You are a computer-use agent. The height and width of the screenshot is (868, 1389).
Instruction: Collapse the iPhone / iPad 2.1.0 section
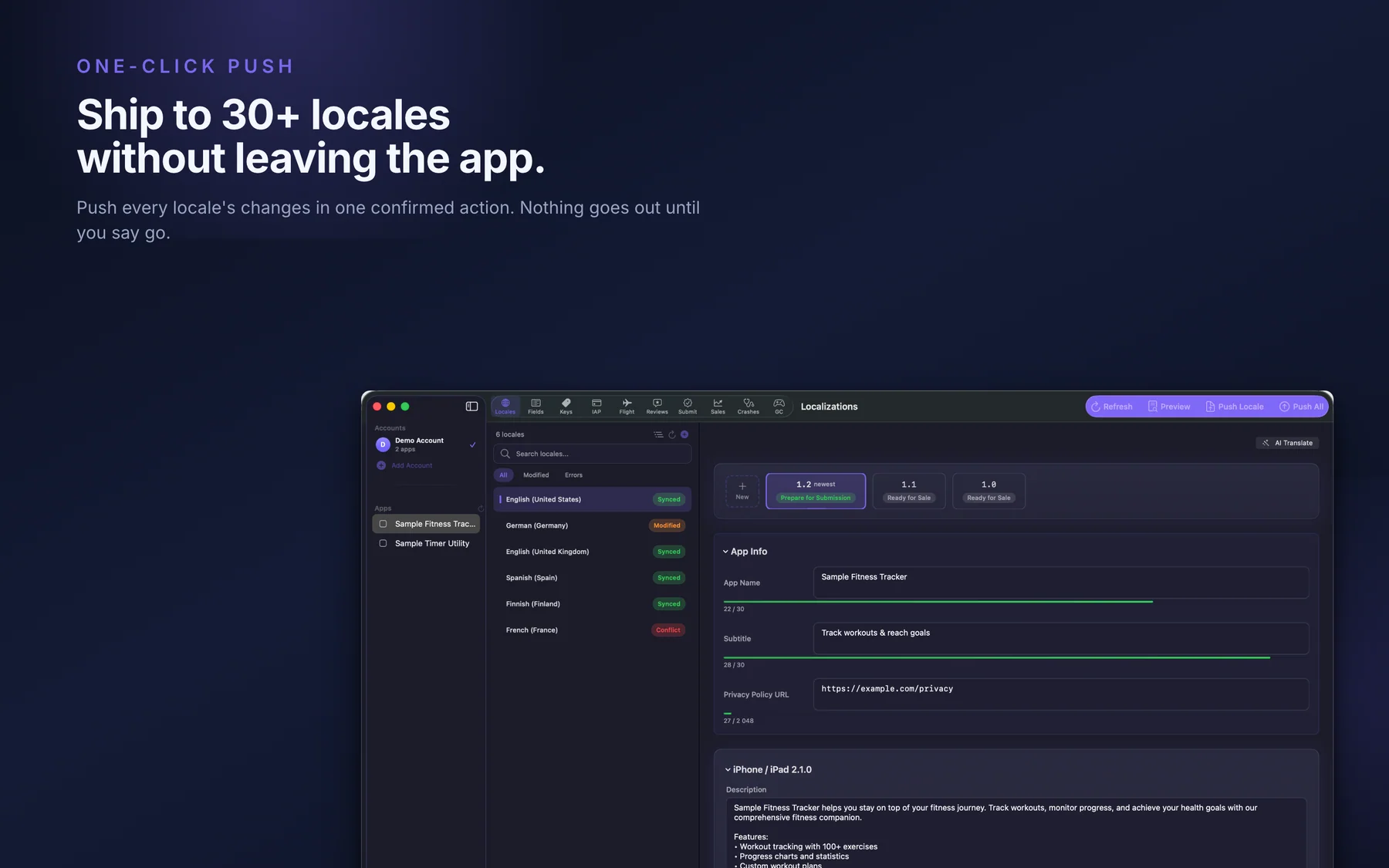pos(728,770)
